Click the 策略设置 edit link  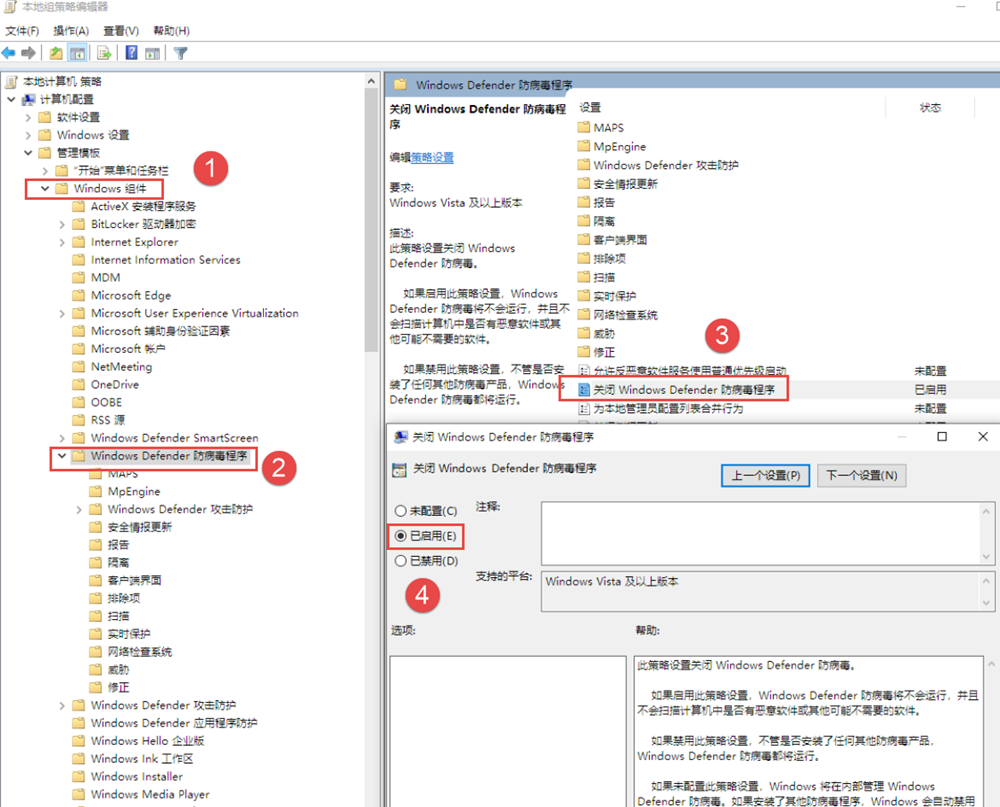pyautogui.click(x=432, y=157)
